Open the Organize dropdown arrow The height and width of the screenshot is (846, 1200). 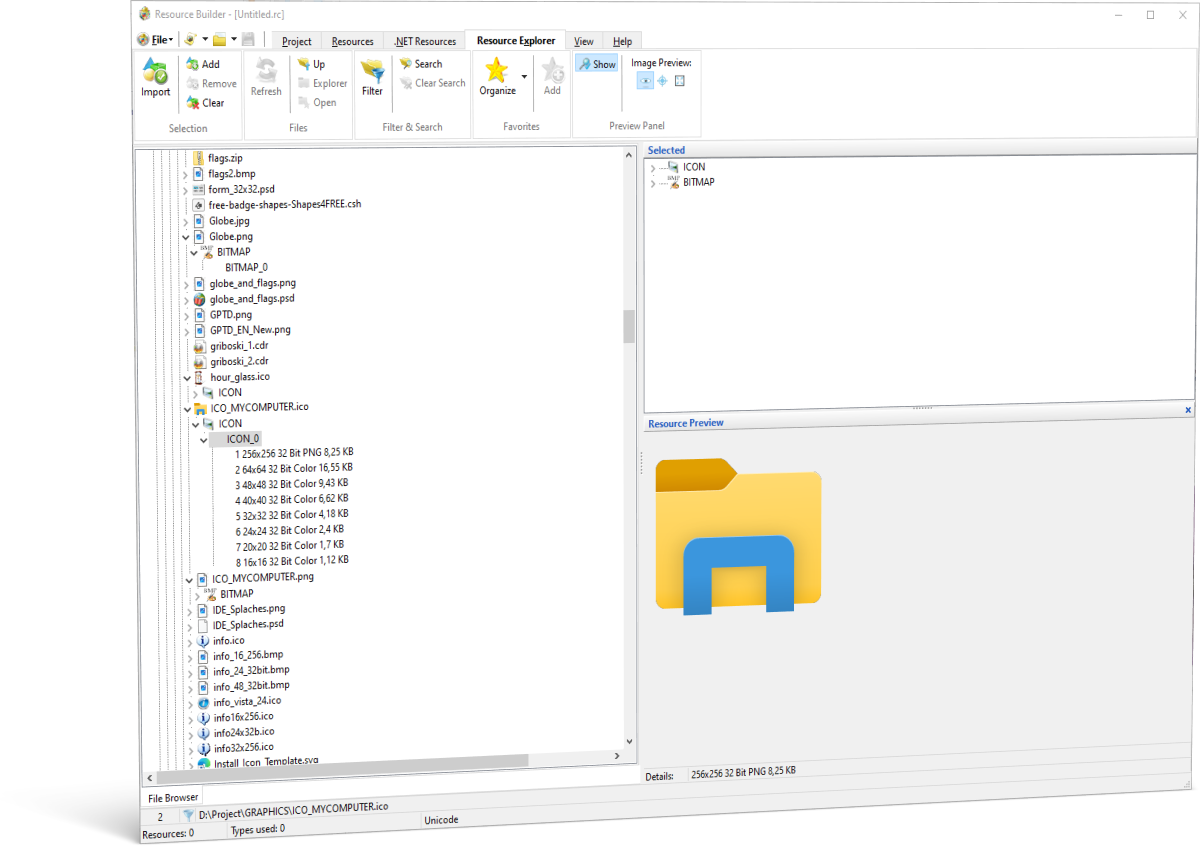525,76
